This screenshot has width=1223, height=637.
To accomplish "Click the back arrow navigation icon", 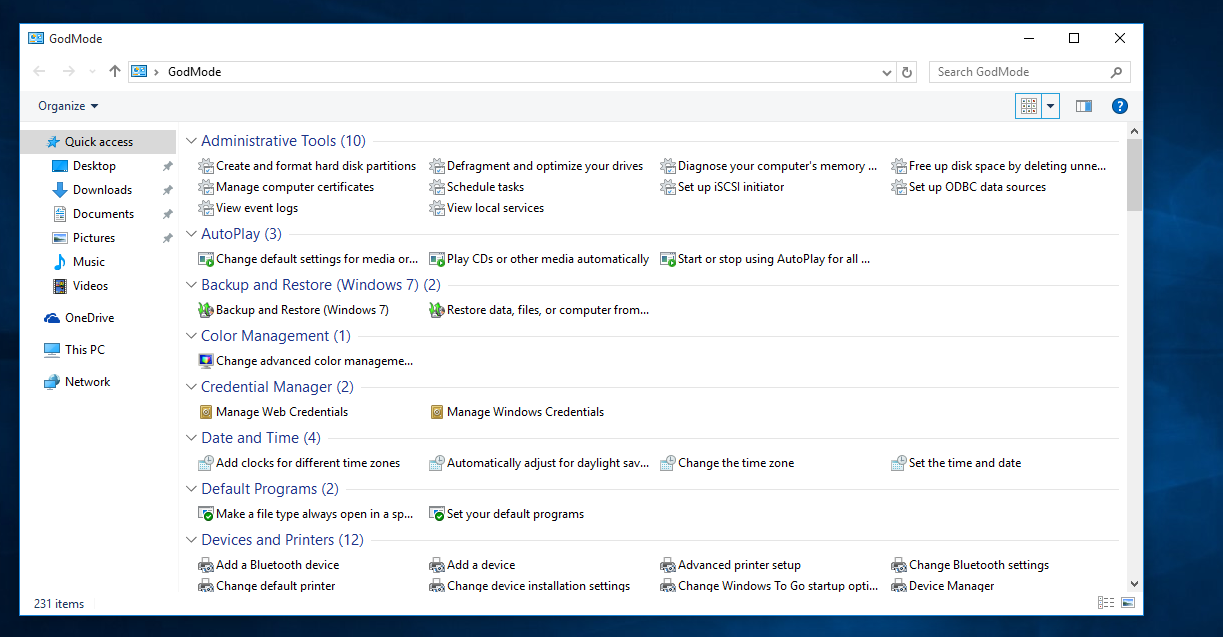I will pyautogui.click(x=39, y=71).
